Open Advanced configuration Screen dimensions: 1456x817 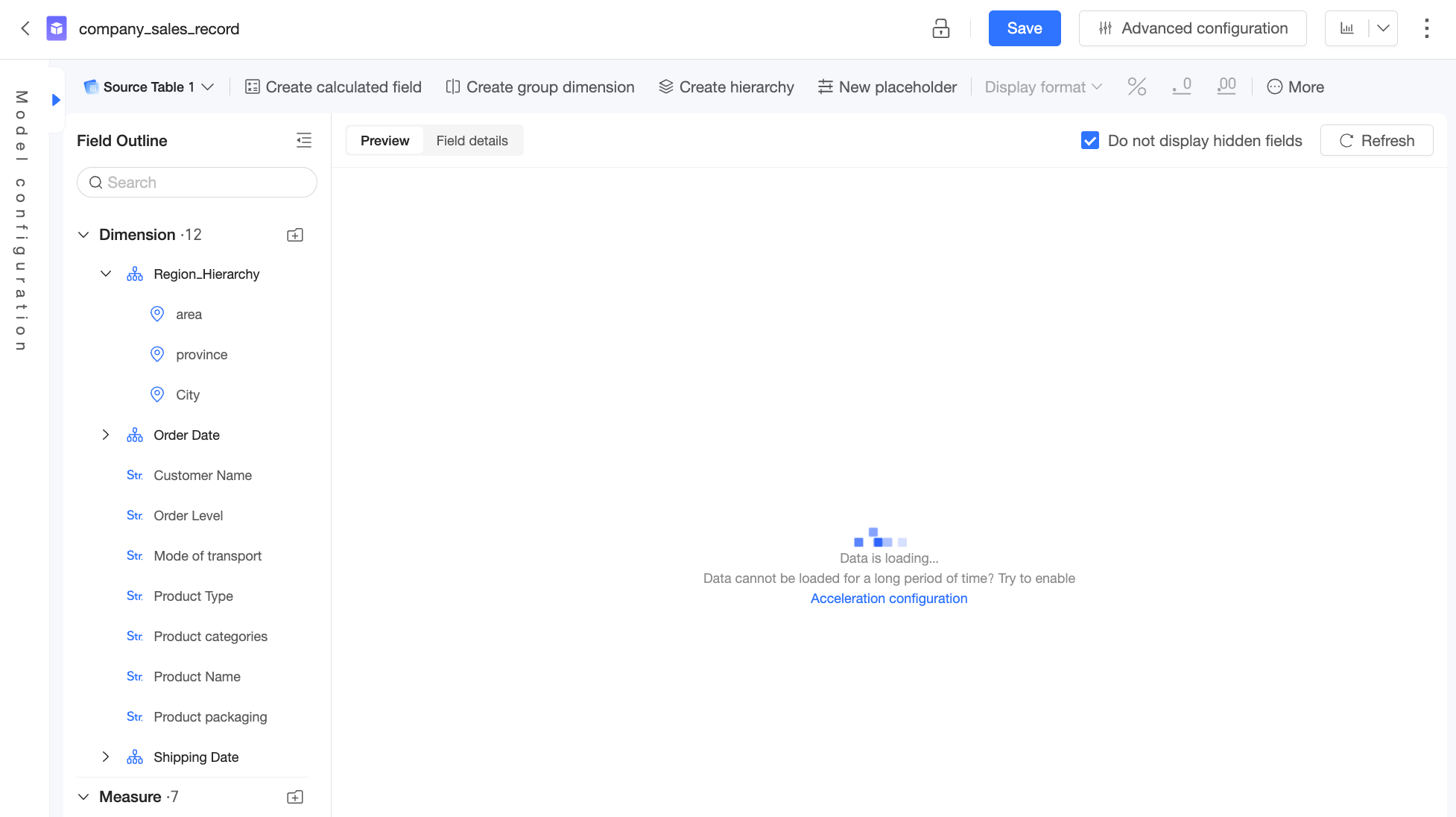(x=1193, y=28)
